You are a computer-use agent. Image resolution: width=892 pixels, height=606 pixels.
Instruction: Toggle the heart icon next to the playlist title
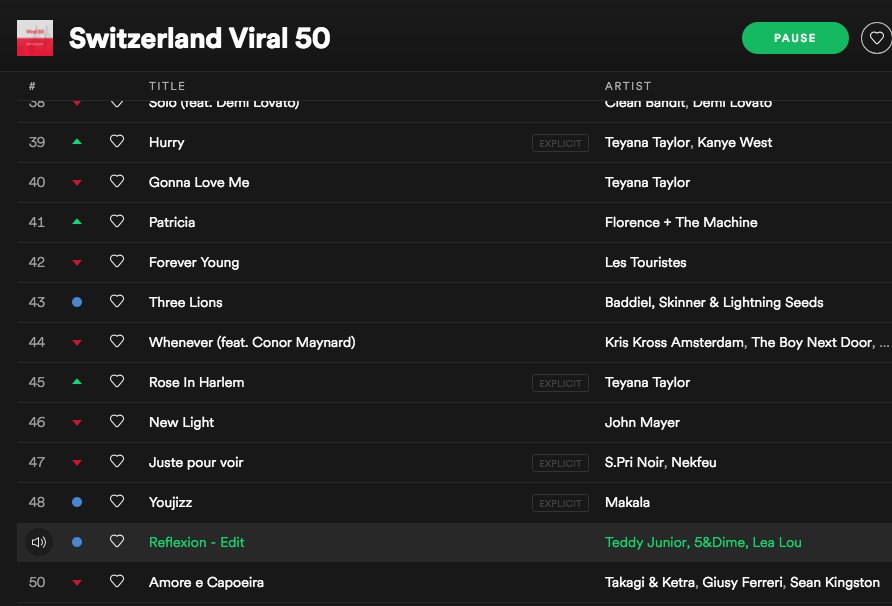tap(877, 37)
